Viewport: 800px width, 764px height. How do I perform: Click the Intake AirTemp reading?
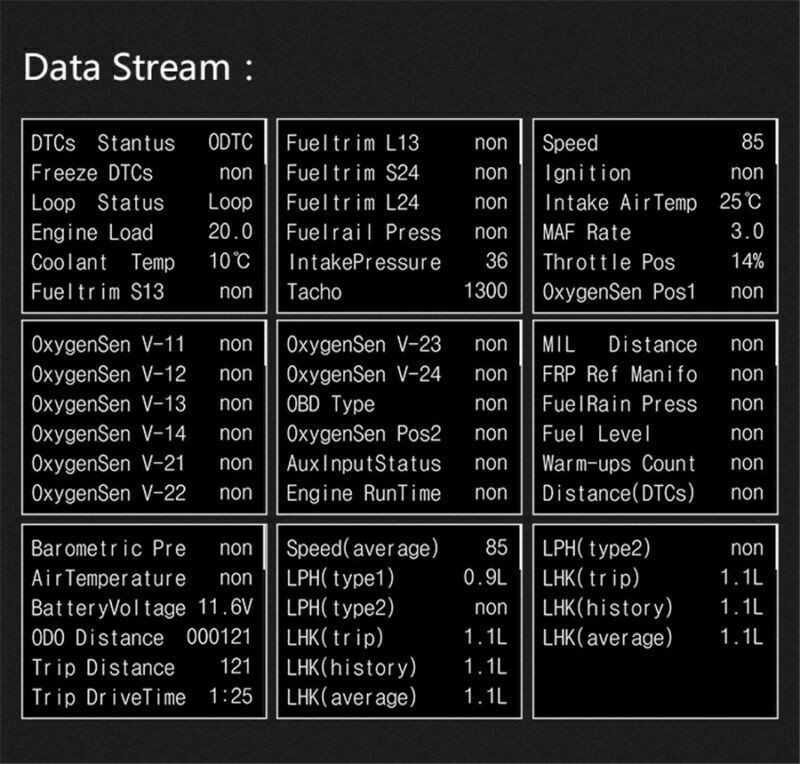(x=653, y=202)
